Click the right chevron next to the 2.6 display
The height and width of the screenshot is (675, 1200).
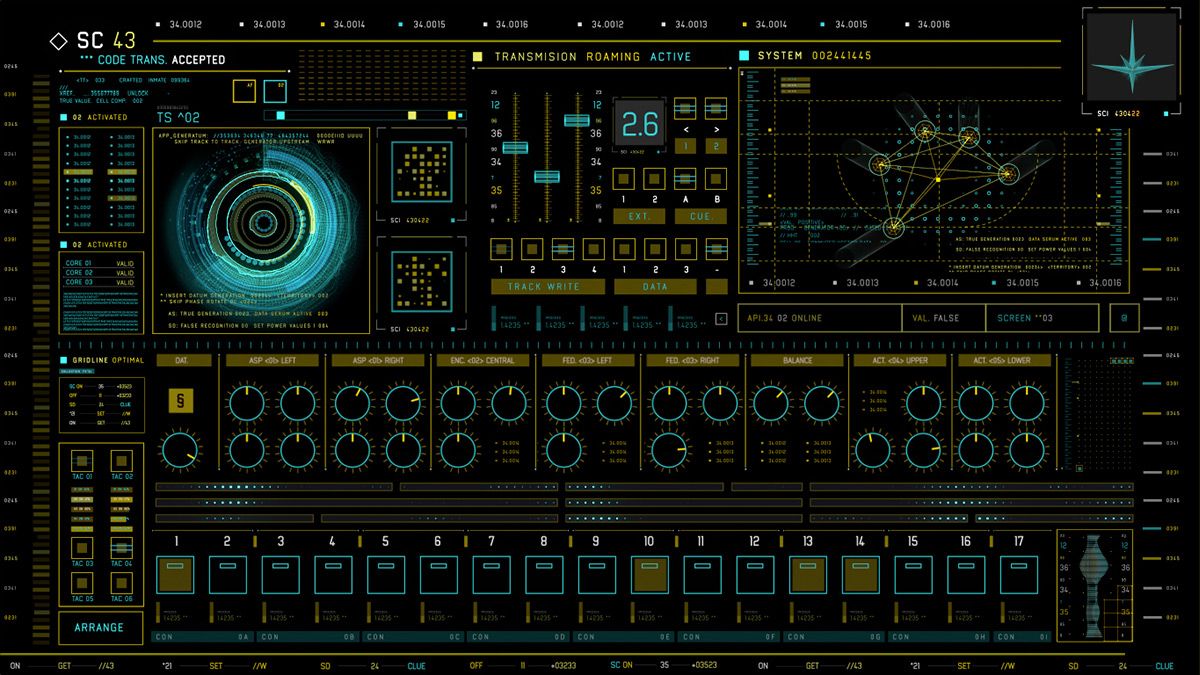tap(716, 129)
